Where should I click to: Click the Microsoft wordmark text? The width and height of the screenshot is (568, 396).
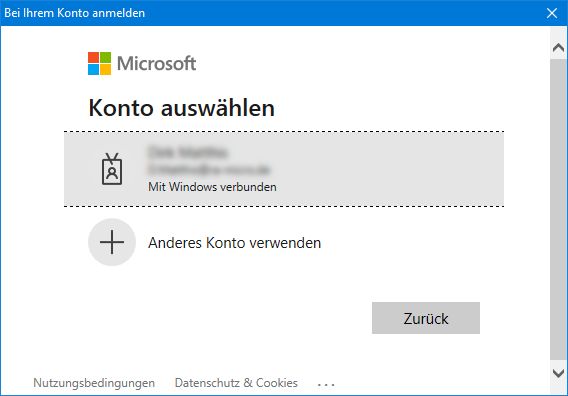[x=156, y=63]
